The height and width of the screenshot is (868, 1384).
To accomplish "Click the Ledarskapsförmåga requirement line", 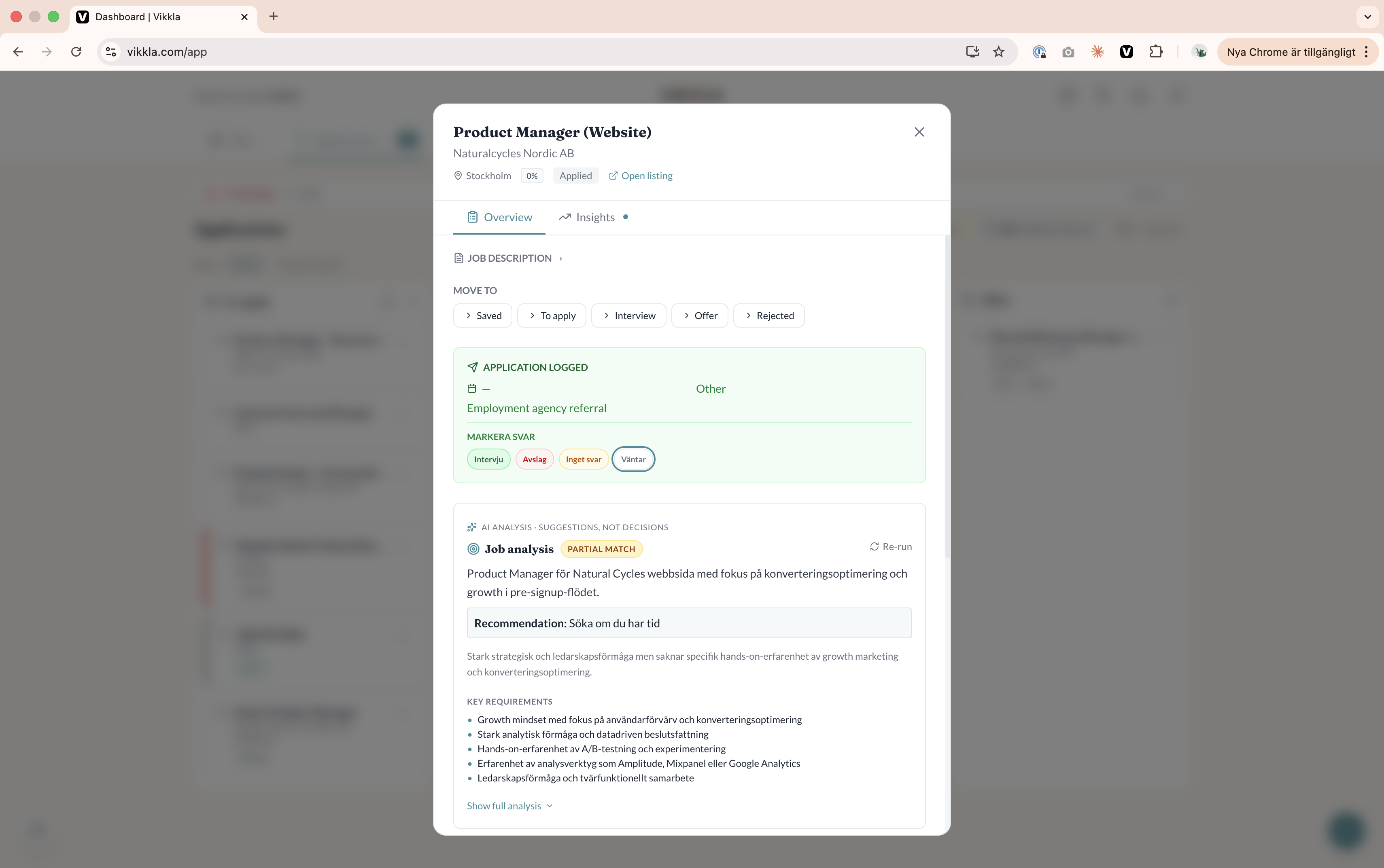I will pos(586,778).
